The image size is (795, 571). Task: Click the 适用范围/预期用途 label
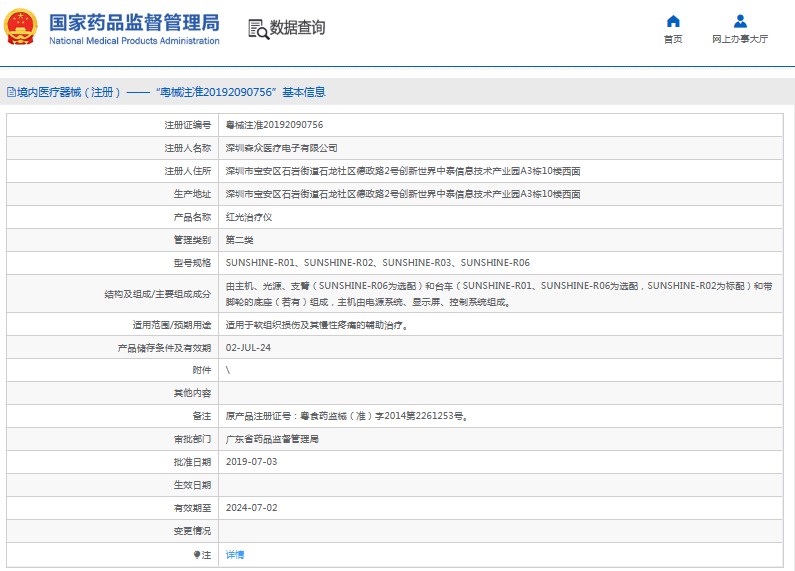tap(171, 325)
